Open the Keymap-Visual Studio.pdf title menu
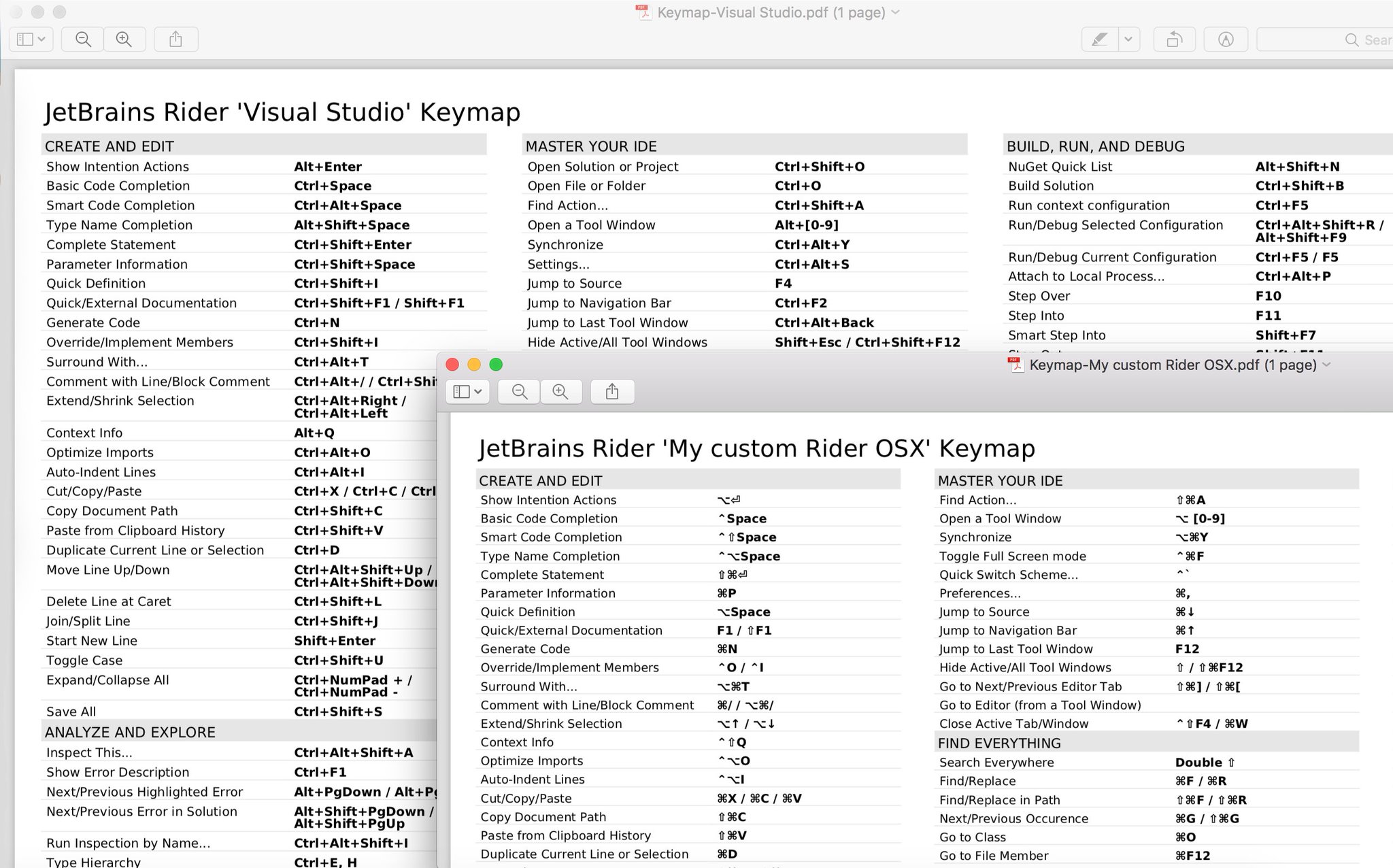This screenshot has width=1393, height=868. [x=896, y=12]
